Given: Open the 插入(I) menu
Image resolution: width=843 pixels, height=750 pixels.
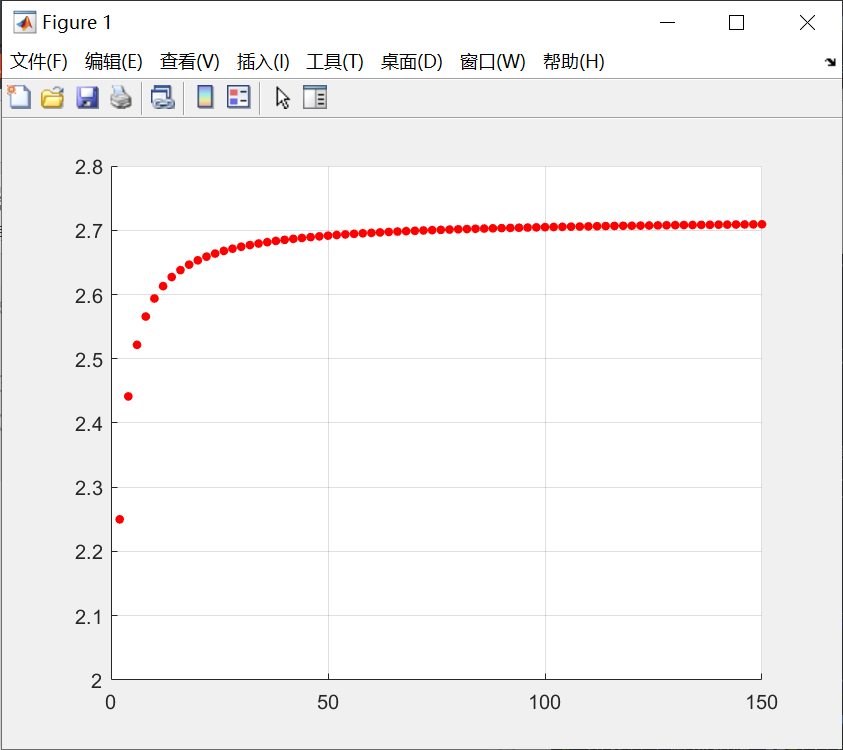Looking at the screenshot, I should (263, 62).
